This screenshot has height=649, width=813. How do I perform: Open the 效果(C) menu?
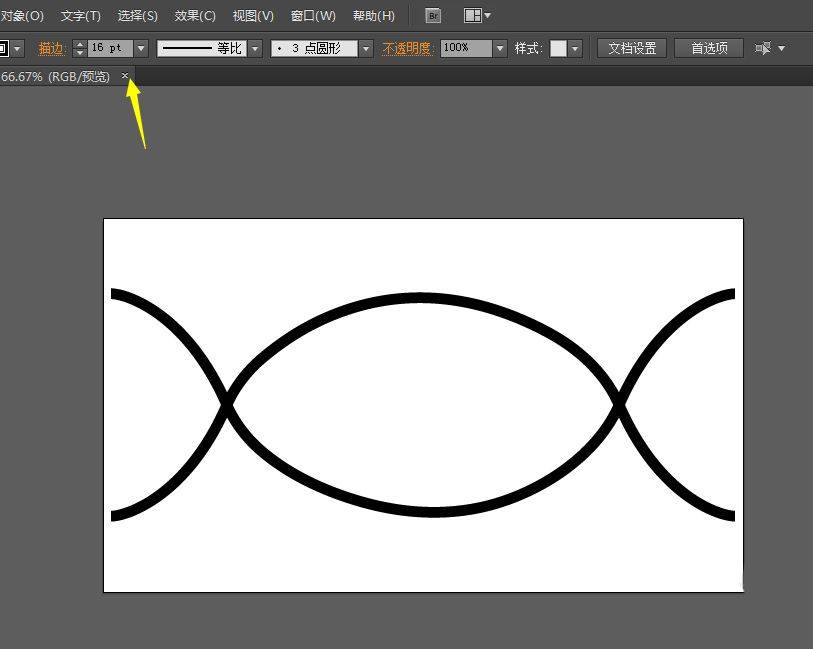(195, 16)
